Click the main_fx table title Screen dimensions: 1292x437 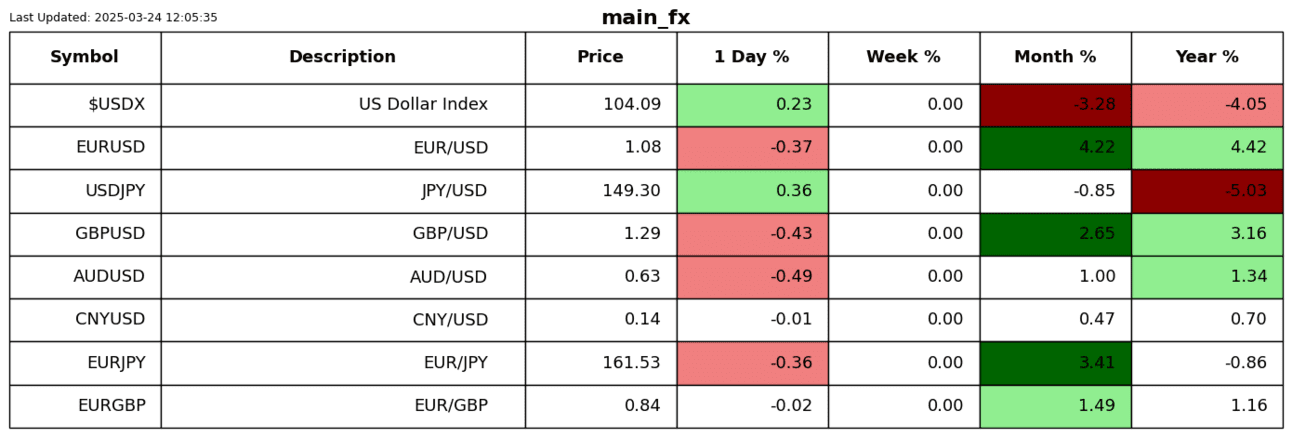coord(645,17)
